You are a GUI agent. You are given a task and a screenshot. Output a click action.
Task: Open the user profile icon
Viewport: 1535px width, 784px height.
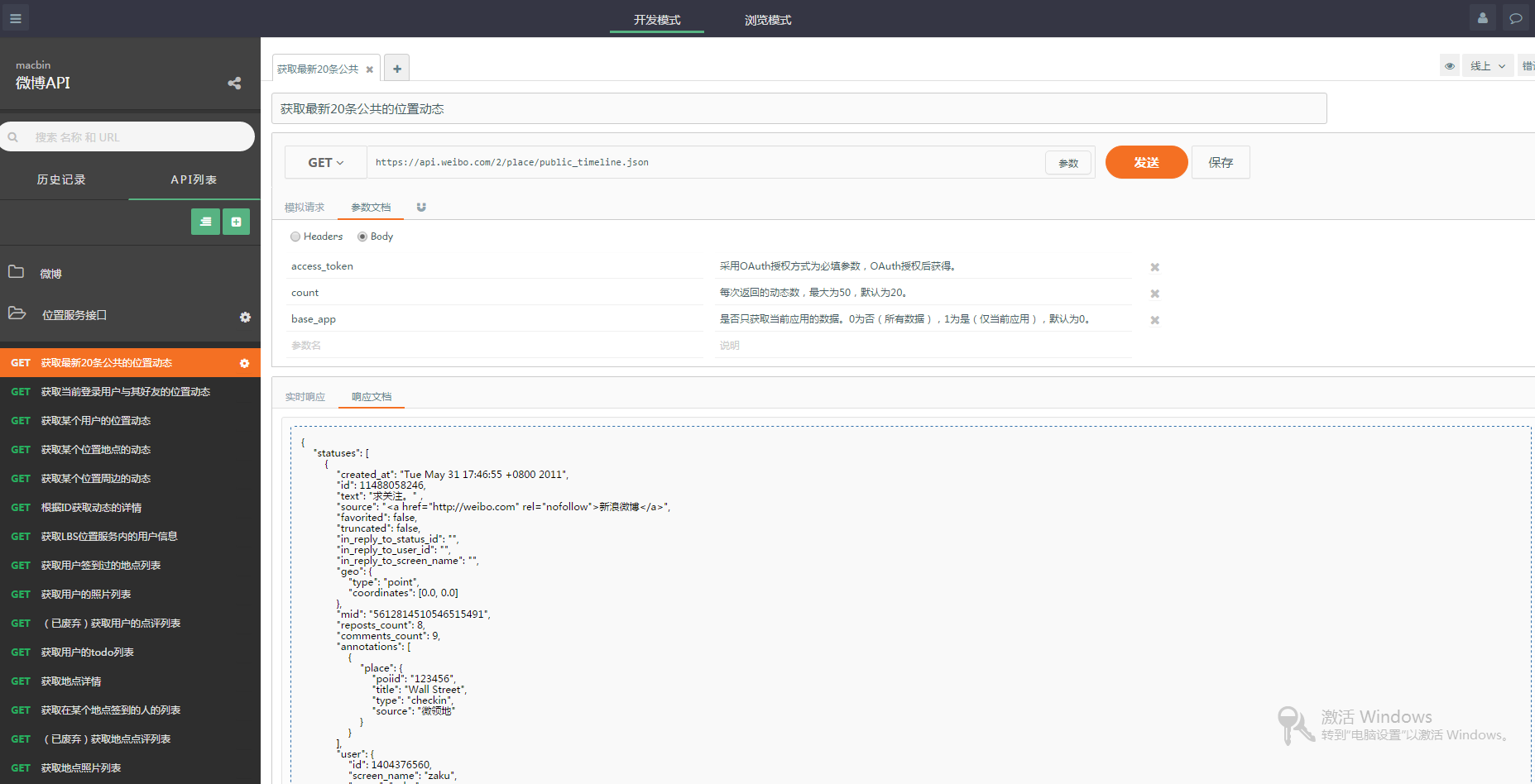pyautogui.click(x=1482, y=17)
